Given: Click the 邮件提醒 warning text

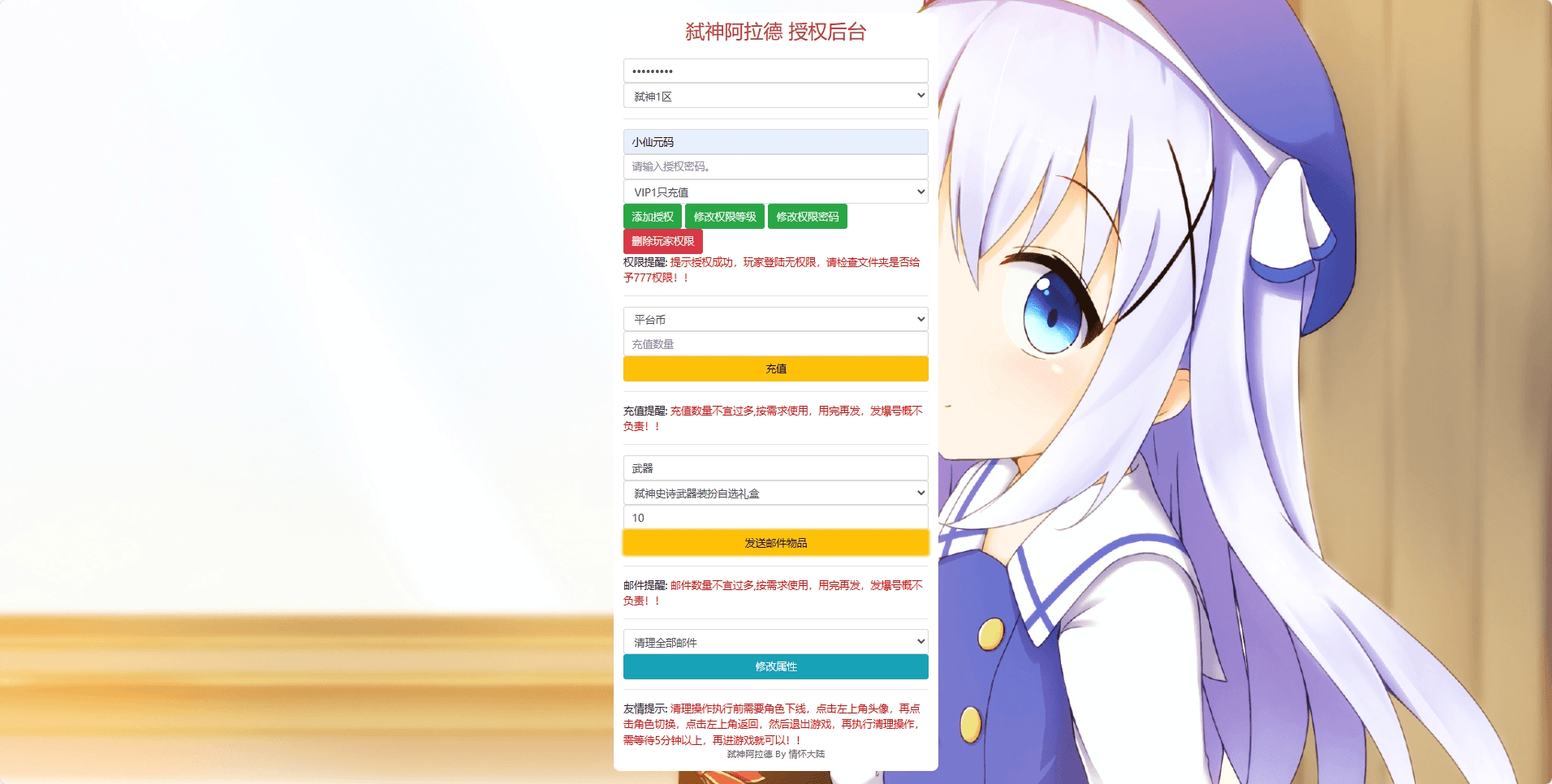Looking at the screenshot, I should [773, 592].
